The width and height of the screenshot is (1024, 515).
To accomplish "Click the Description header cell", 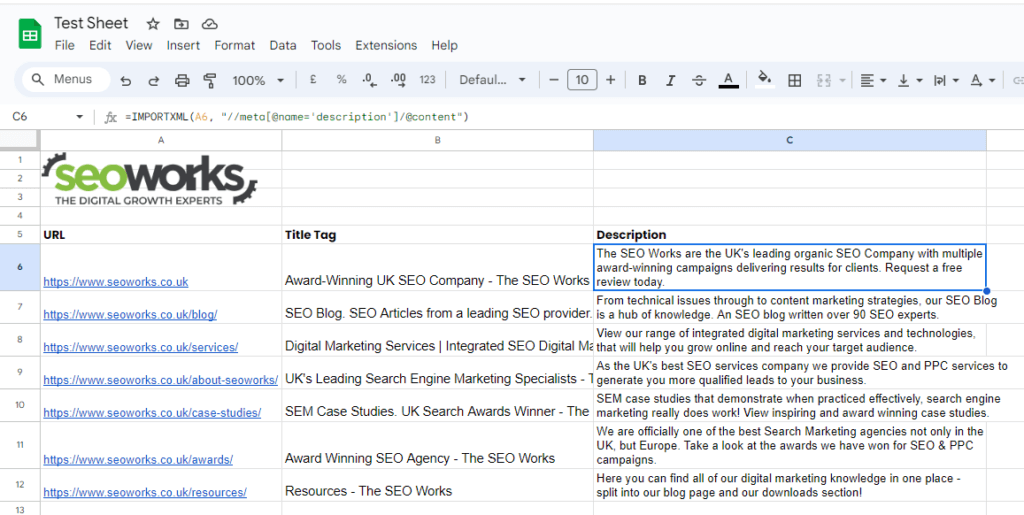I will click(790, 235).
